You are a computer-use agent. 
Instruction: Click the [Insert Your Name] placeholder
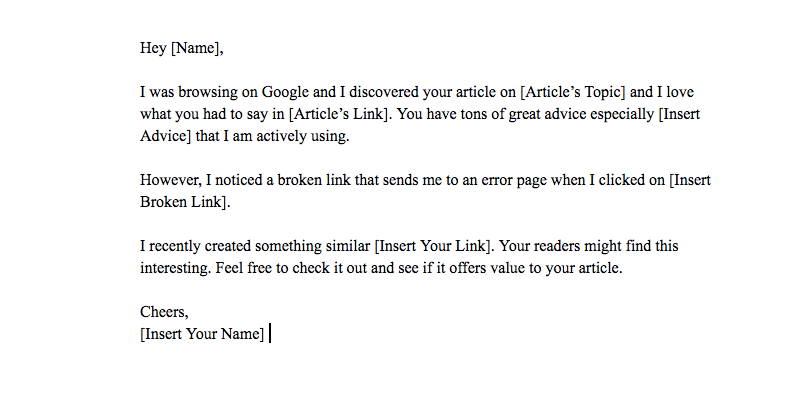[x=202, y=334]
